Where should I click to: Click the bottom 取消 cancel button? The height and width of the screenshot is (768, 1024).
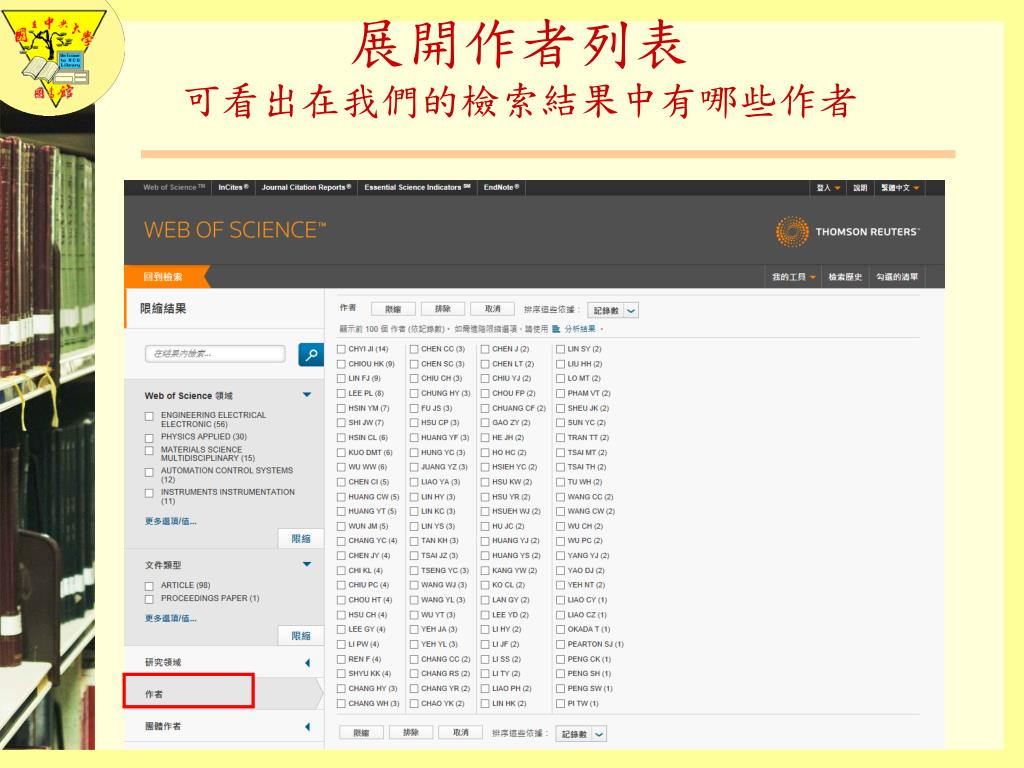(460, 733)
